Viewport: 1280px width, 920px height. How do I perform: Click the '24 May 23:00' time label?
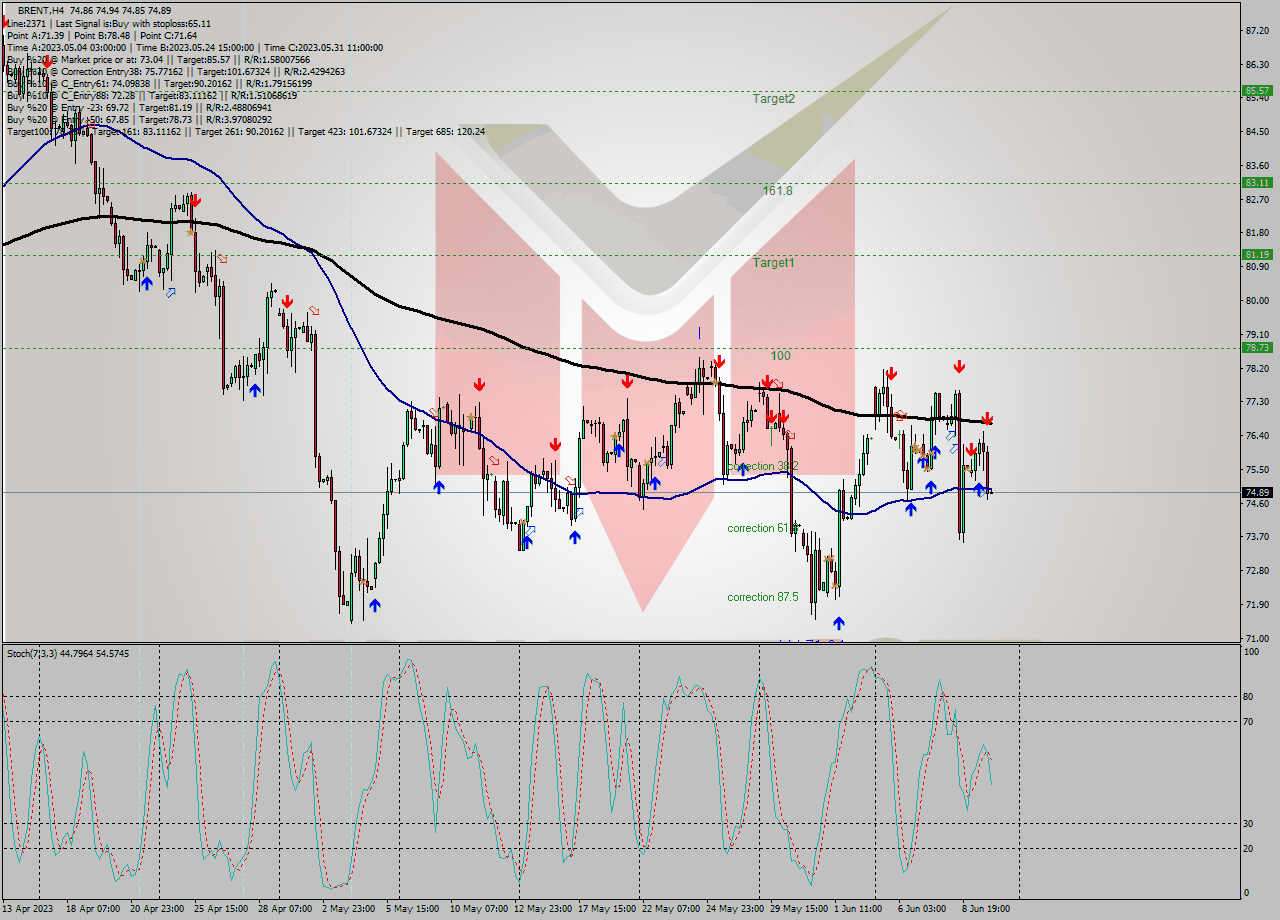coord(735,909)
